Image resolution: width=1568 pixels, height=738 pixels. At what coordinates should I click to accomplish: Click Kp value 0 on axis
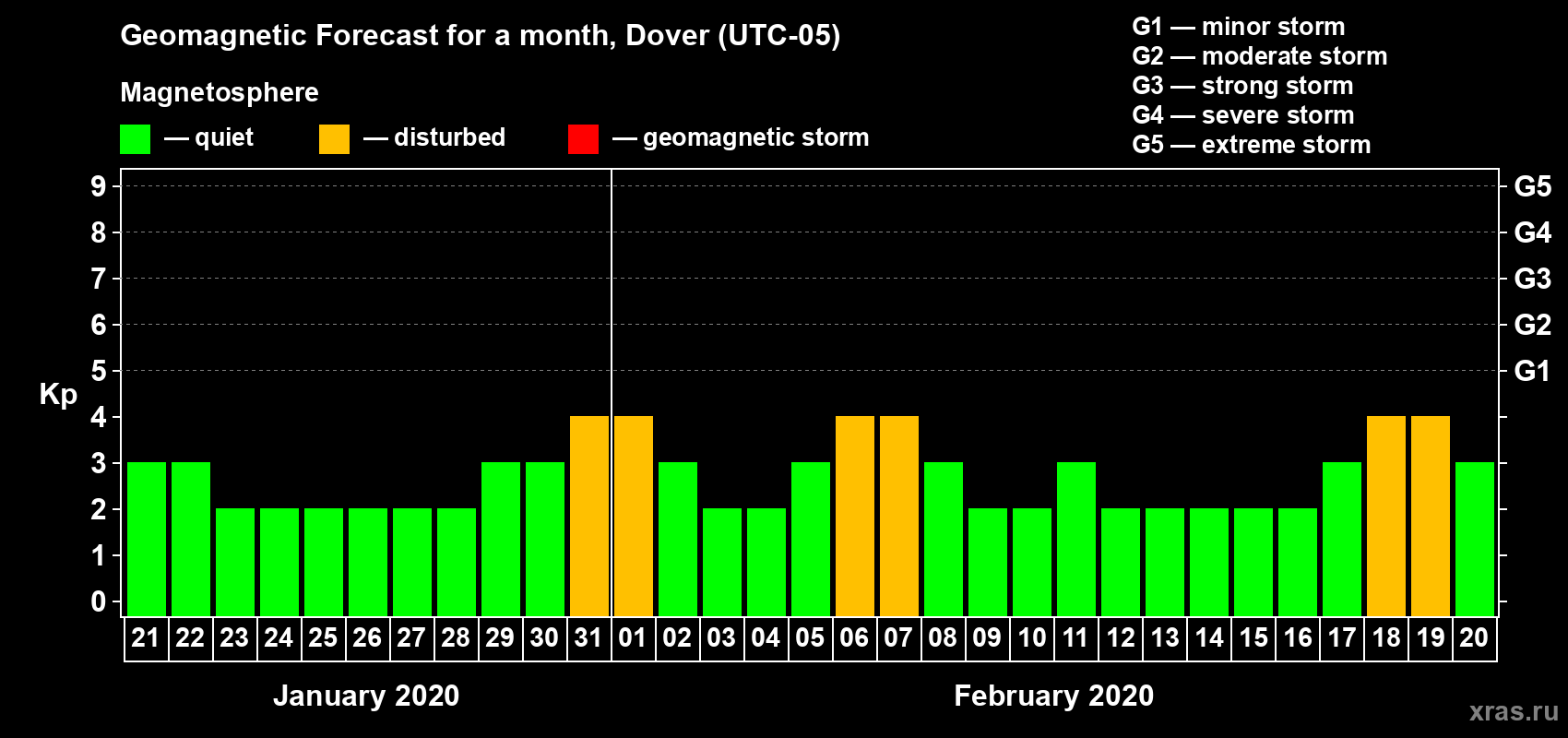pyautogui.click(x=99, y=601)
